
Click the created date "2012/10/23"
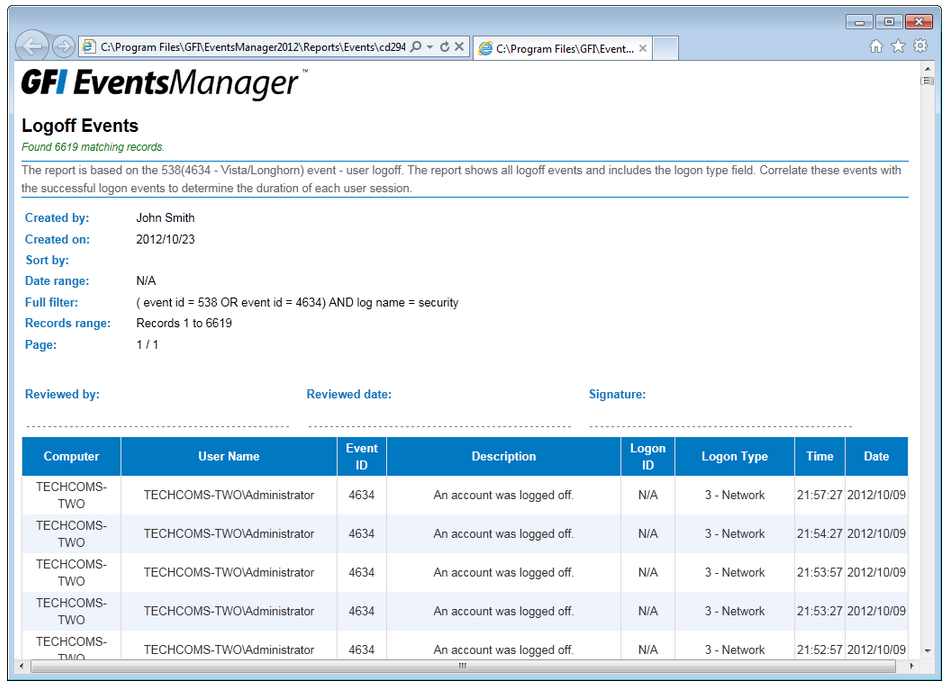[165, 239]
